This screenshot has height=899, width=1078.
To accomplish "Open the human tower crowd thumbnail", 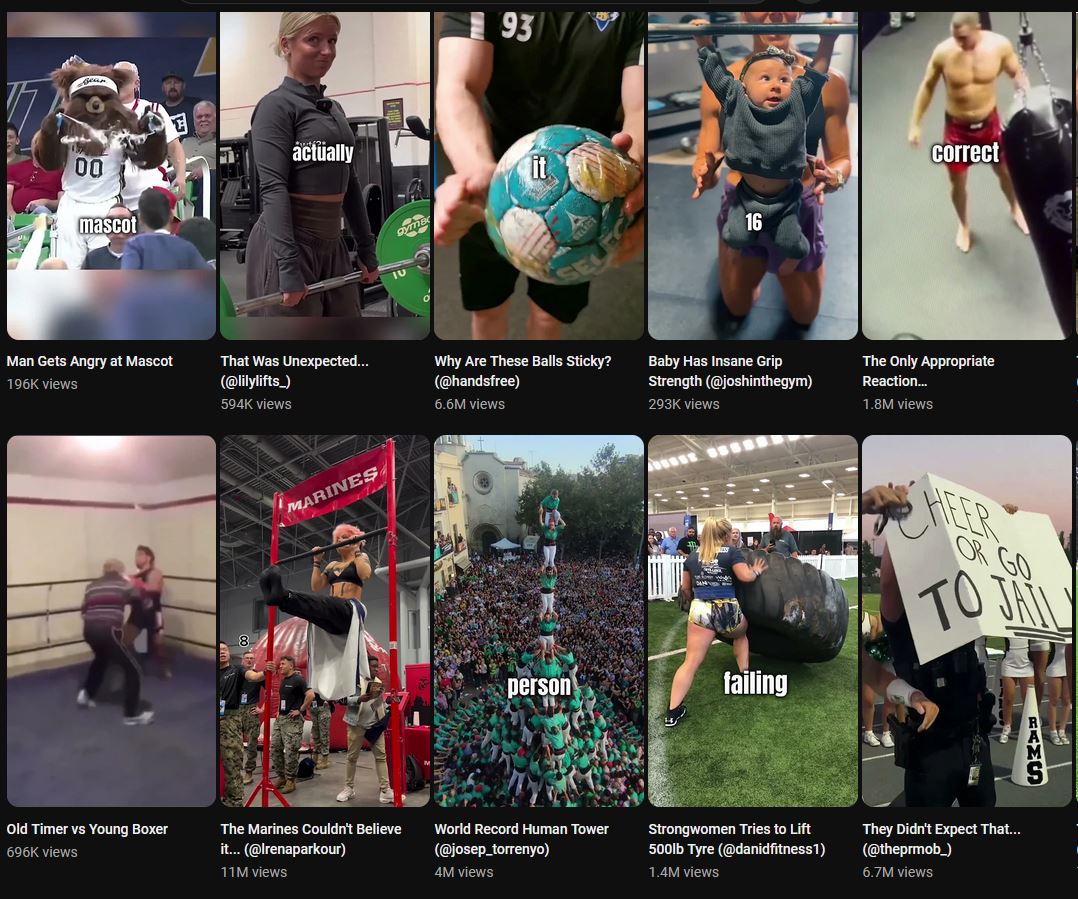I will click(539, 621).
